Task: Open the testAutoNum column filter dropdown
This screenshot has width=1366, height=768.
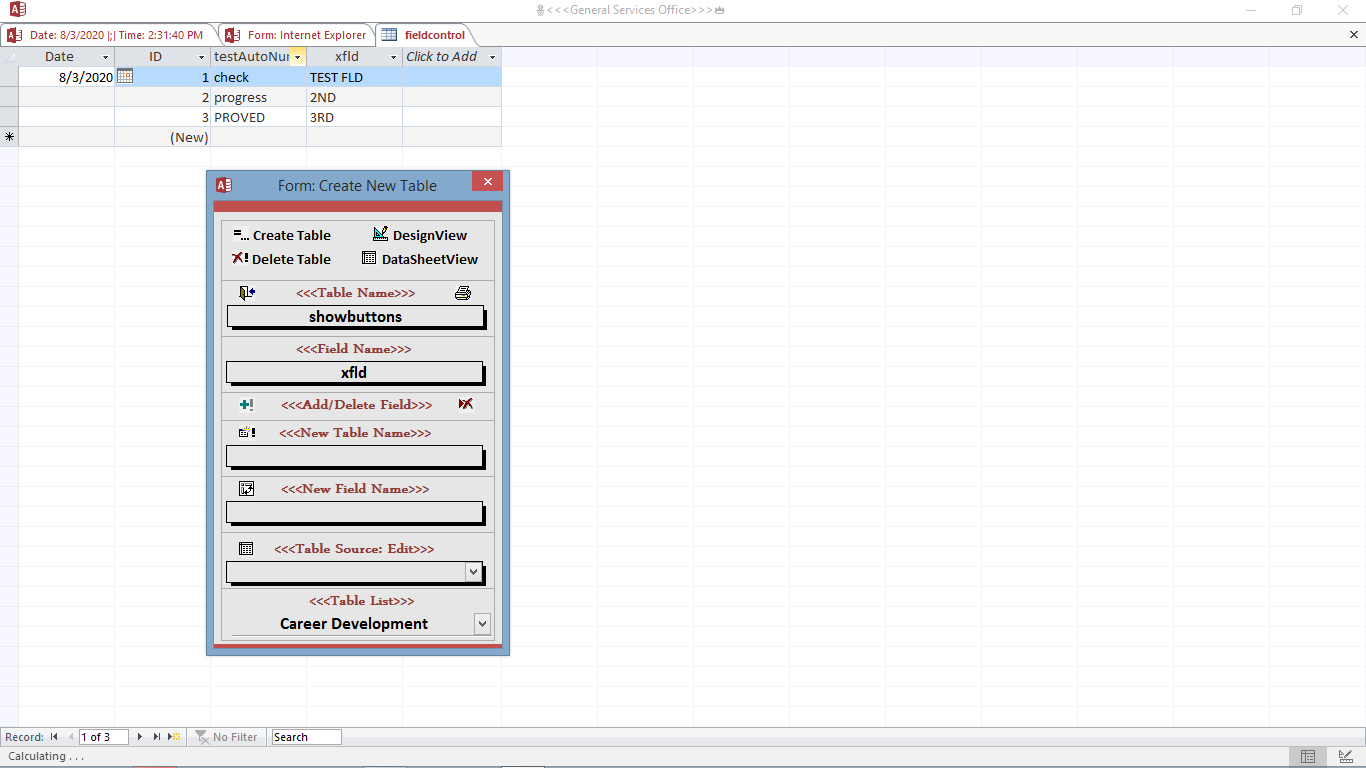Action: pyautogui.click(x=297, y=57)
